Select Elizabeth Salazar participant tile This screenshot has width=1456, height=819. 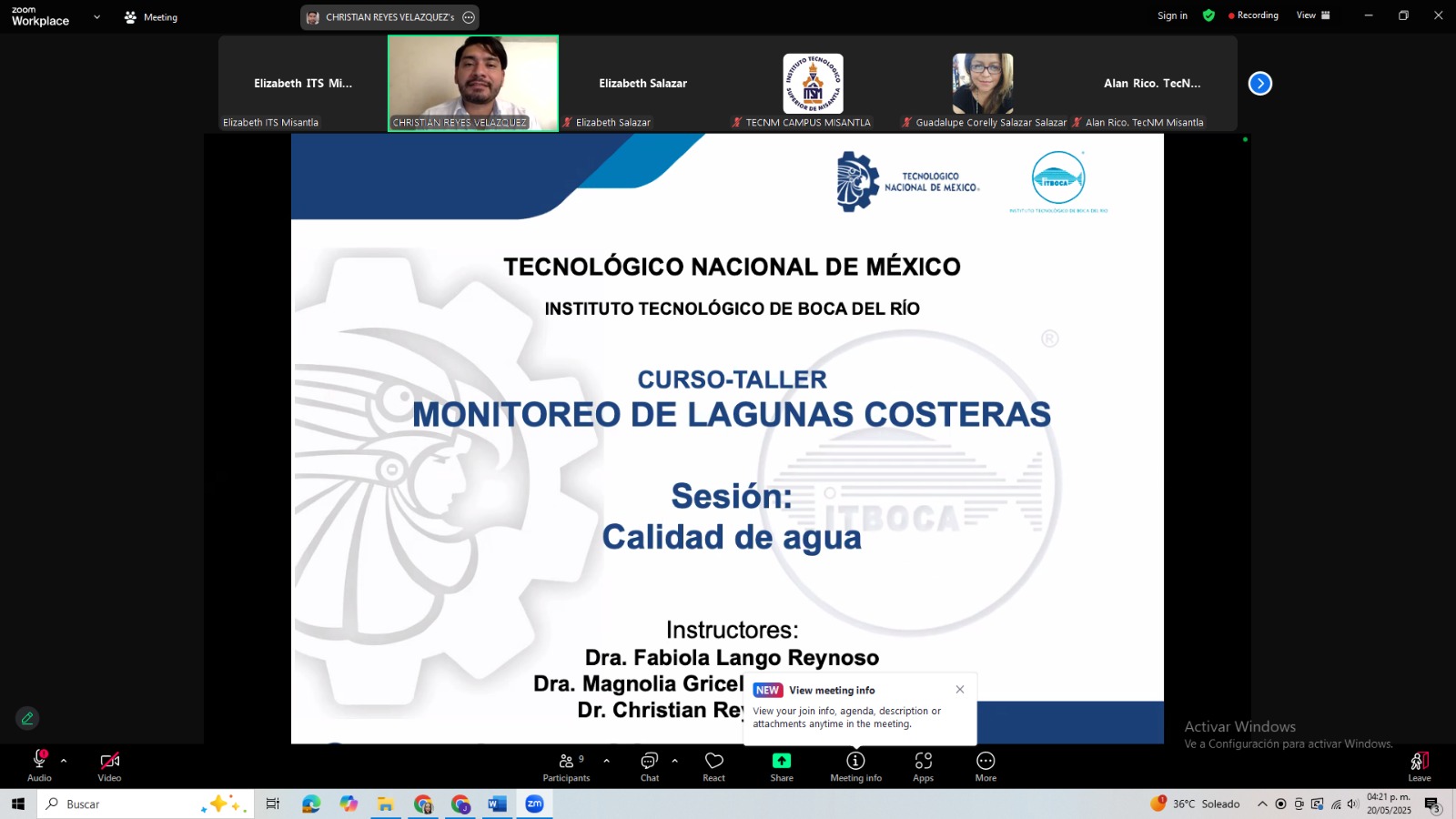pyautogui.click(x=643, y=84)
